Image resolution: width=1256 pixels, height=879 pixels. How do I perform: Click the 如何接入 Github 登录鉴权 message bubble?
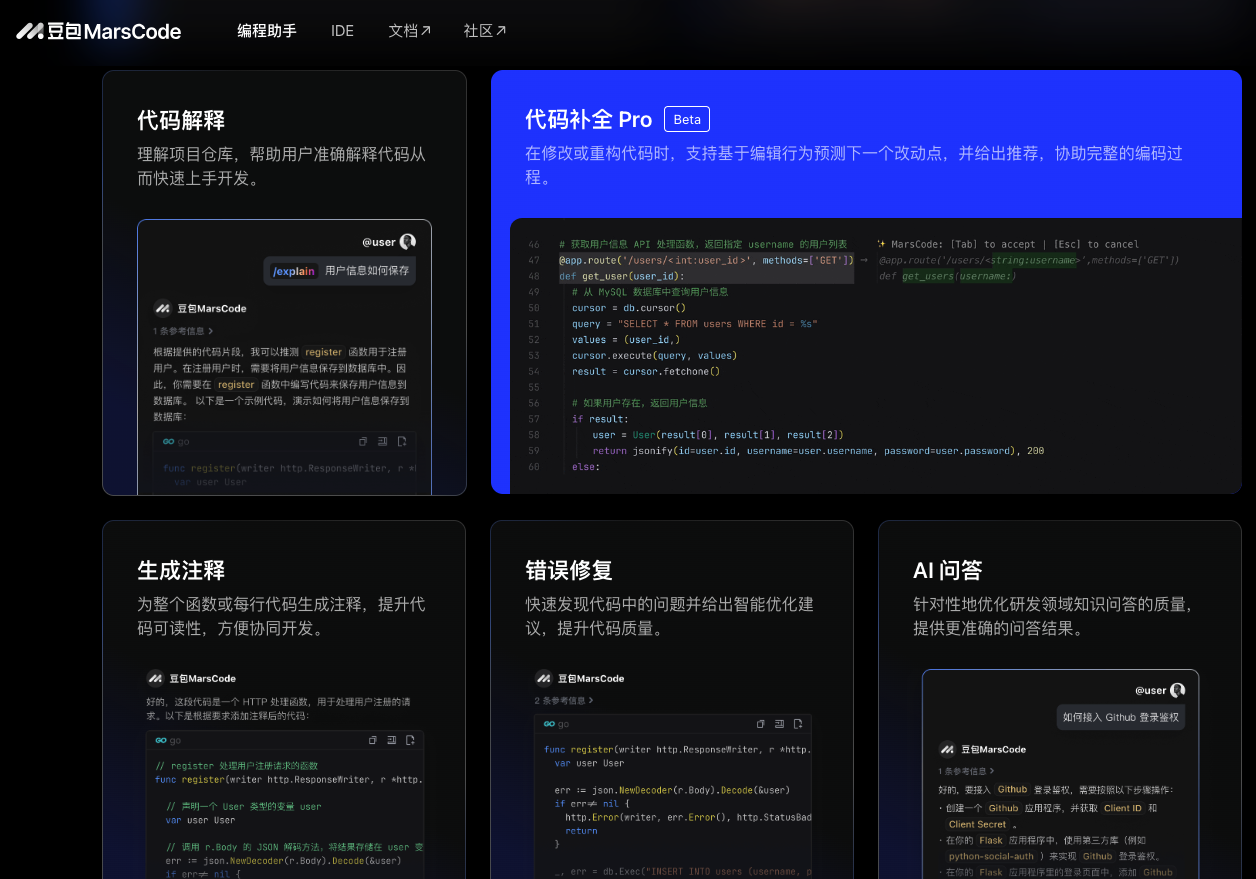click(x=1121, y=717)
